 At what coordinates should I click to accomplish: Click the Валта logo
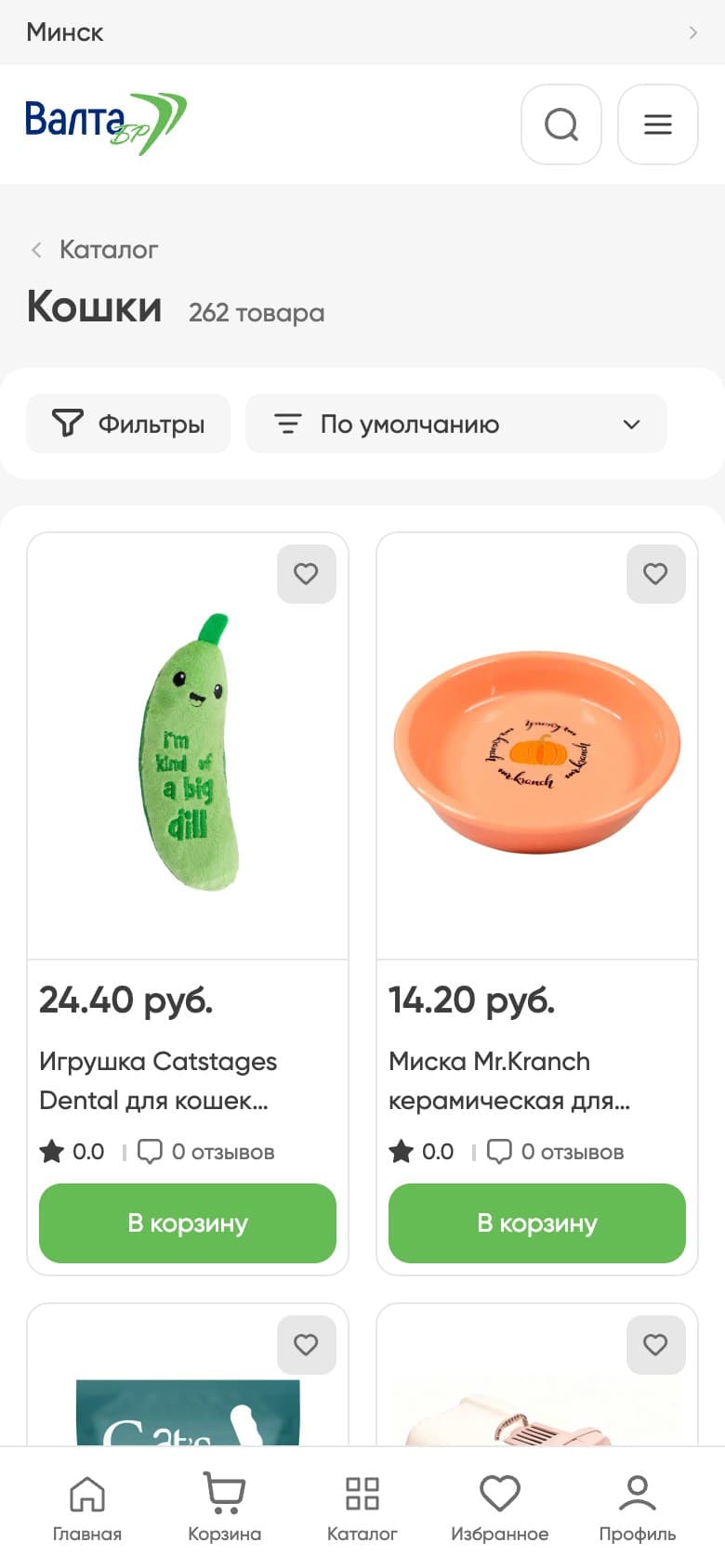pos(106,124)
